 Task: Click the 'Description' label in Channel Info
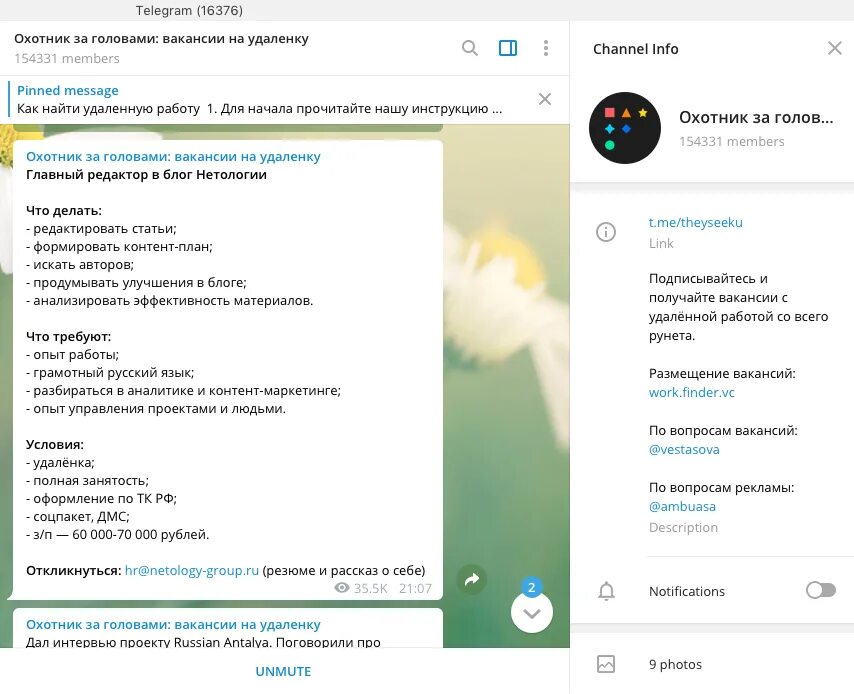pyautogui.click(x=683, y=528)
